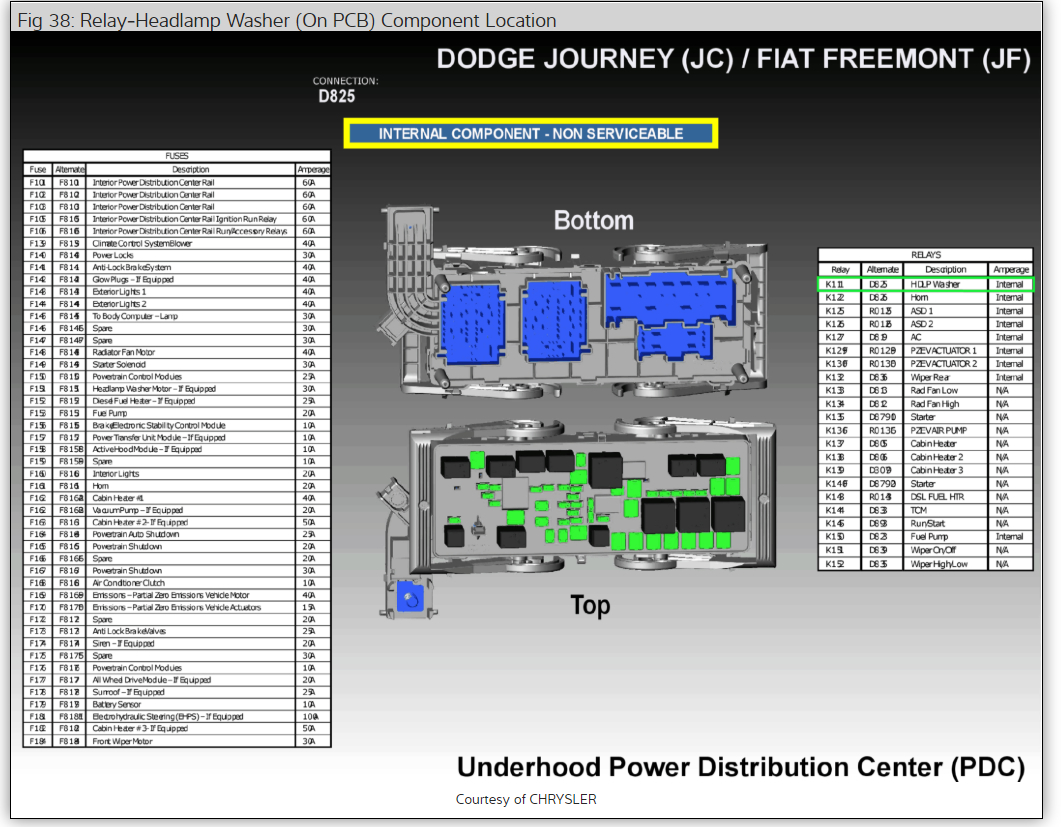Select the fuse row 'Glow Plugs - If Equipped'
This screenshot has height=827, width=1061.
click(177, 280)
